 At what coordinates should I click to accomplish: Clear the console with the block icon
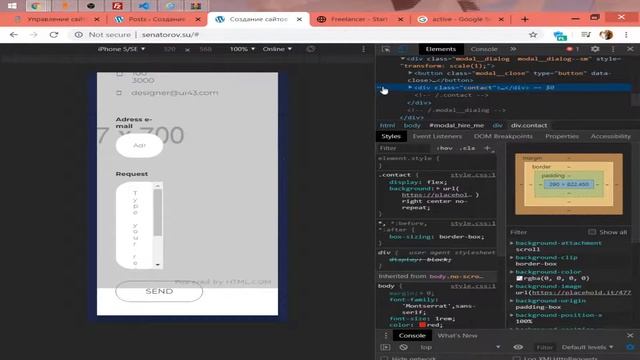[x=404, y=347]
